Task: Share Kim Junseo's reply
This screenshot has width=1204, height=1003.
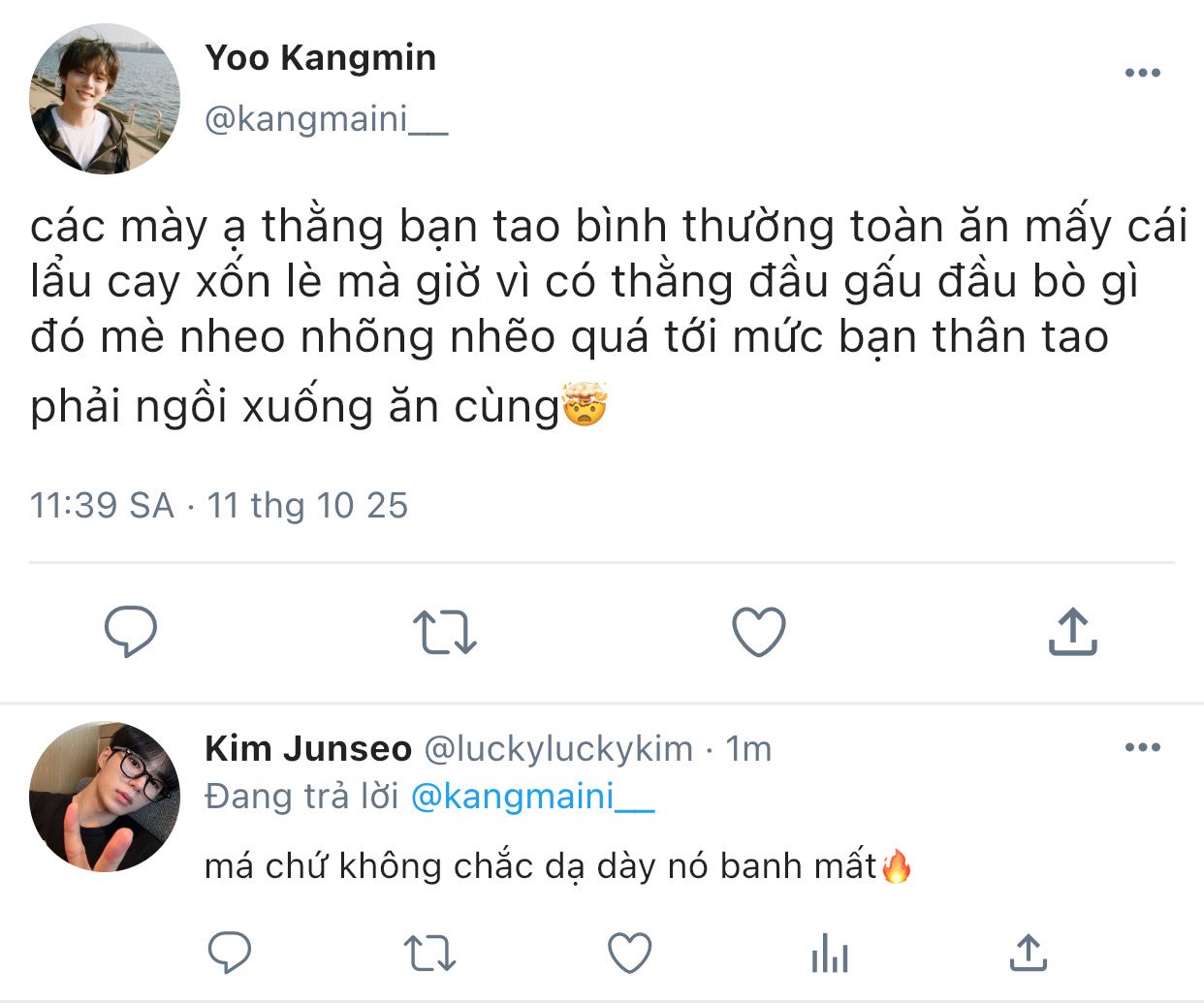Action: point(1028,952)
